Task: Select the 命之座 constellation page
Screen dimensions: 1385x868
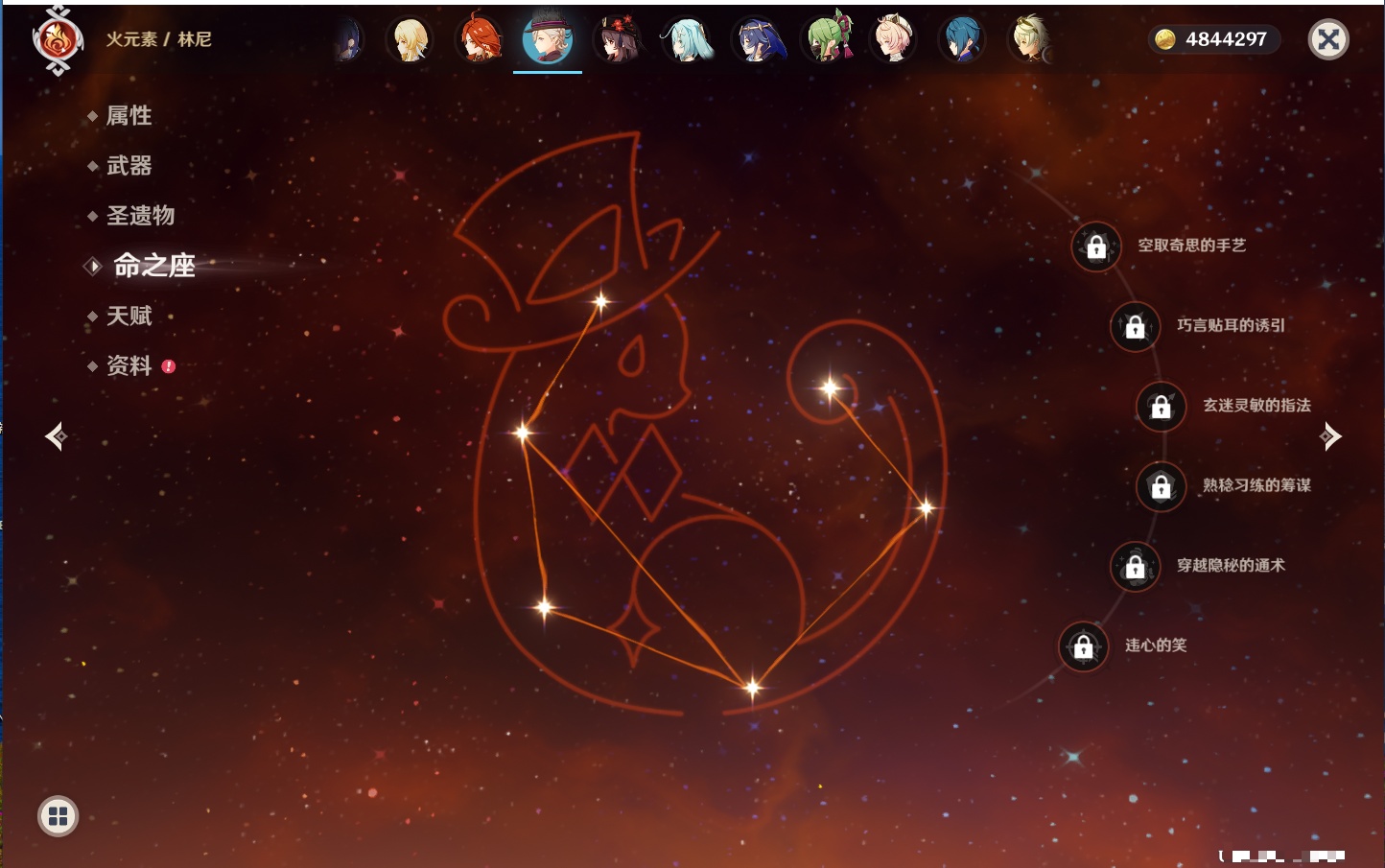Action: (x=153, y=266)
